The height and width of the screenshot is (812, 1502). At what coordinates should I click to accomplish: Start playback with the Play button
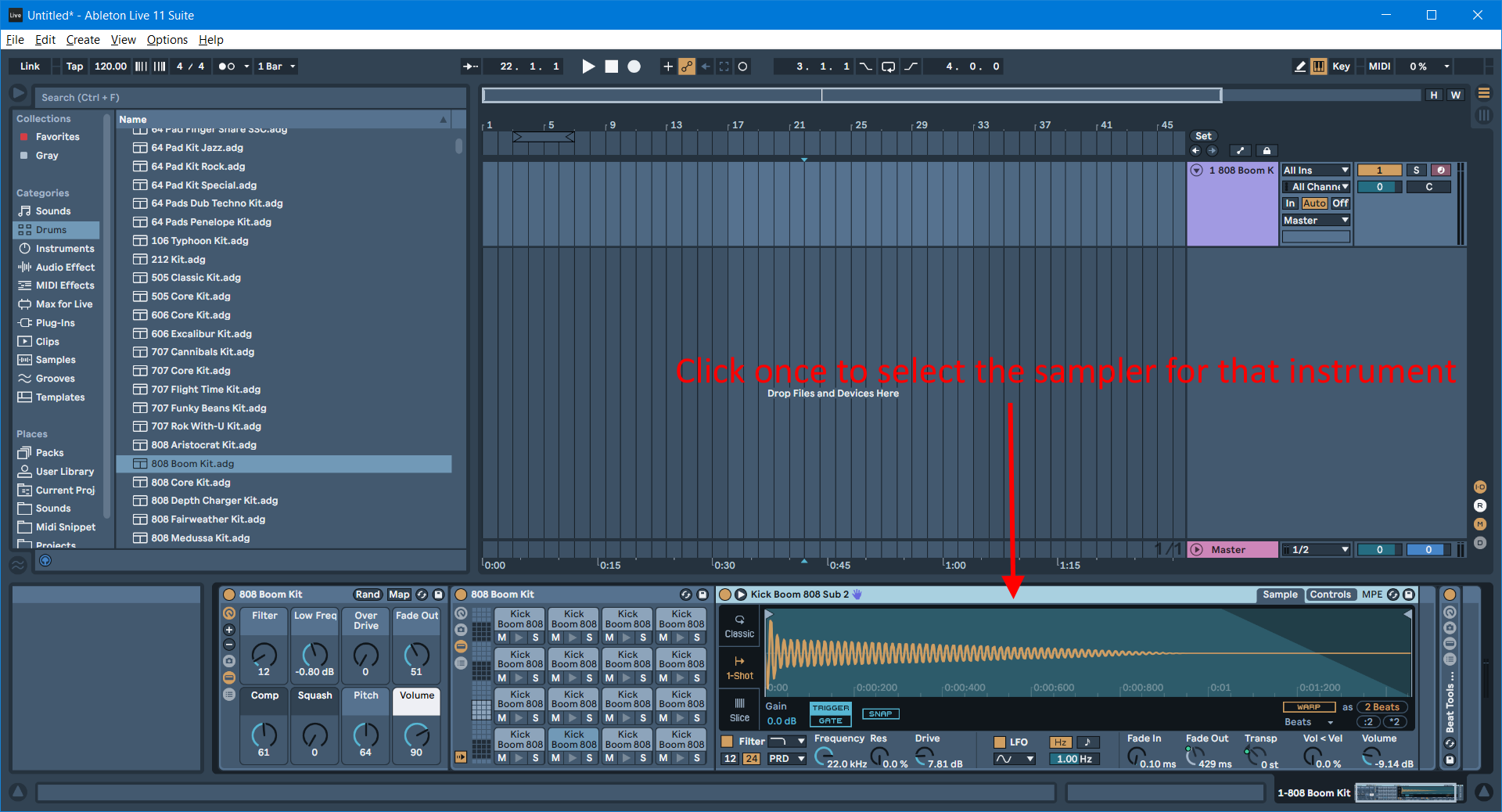click(588, 66)
